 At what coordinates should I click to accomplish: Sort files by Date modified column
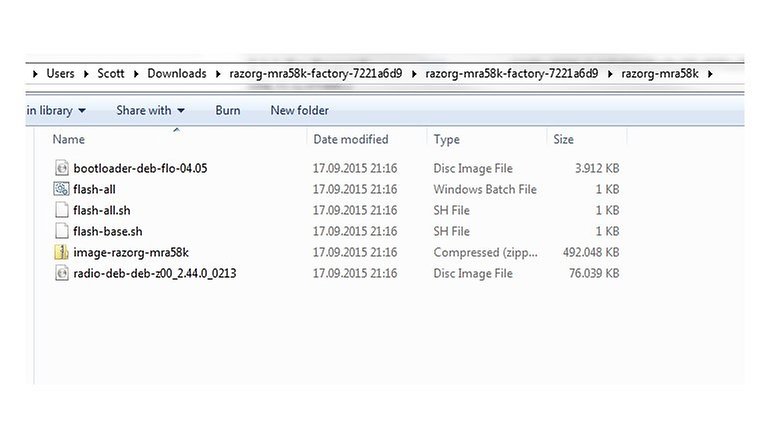coord(351,139)
